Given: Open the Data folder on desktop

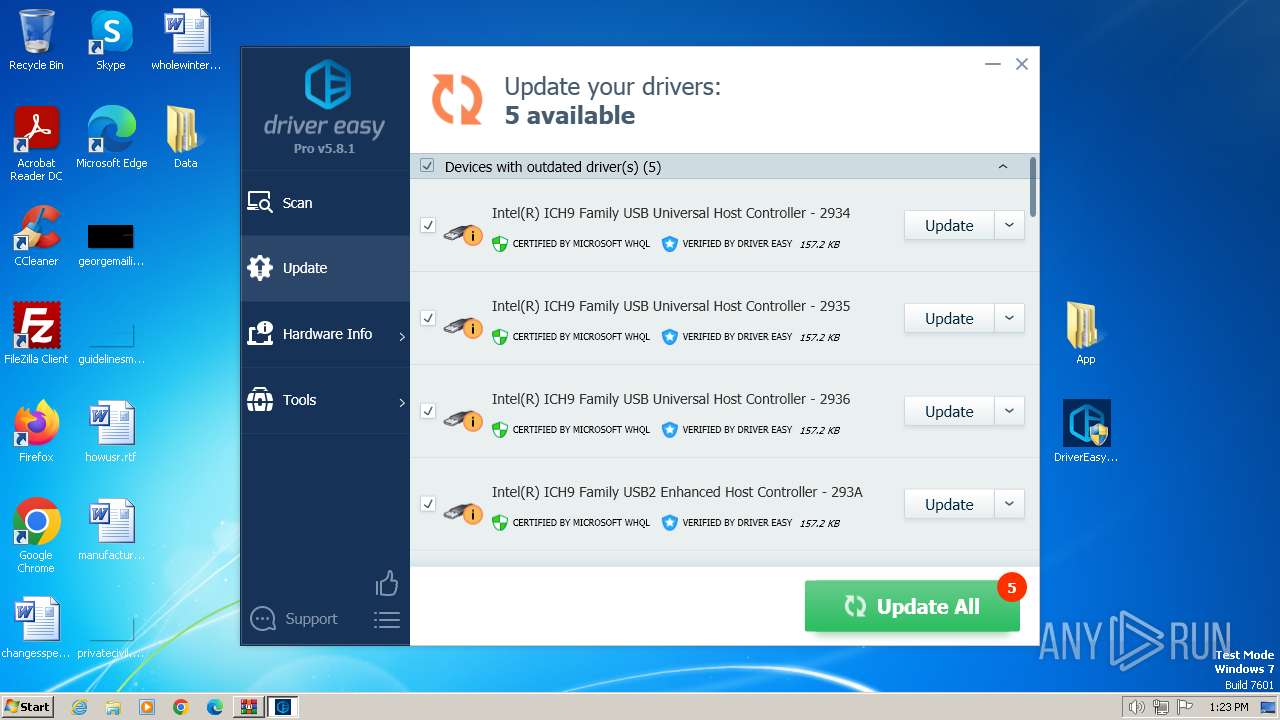Looking at the screenshot, I should [x=185, y=138].
